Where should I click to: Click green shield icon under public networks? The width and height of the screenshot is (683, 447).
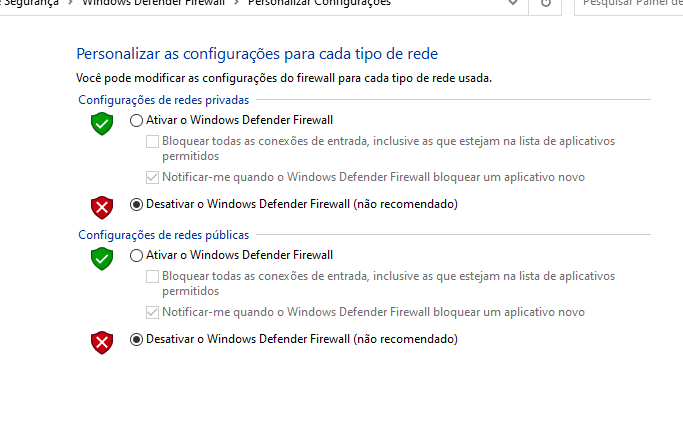point(102,259)
